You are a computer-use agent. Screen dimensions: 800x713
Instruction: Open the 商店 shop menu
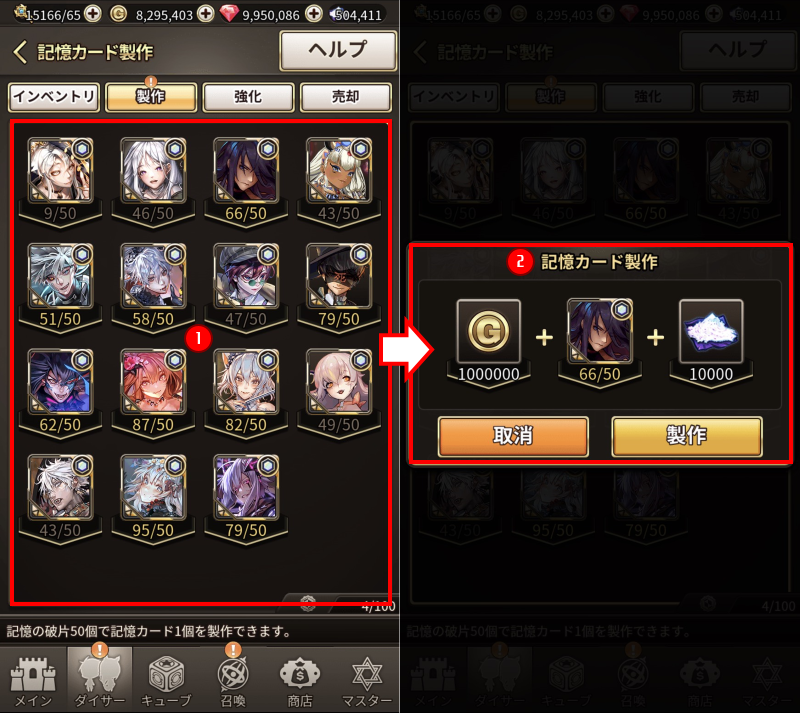tap(299, 681)
